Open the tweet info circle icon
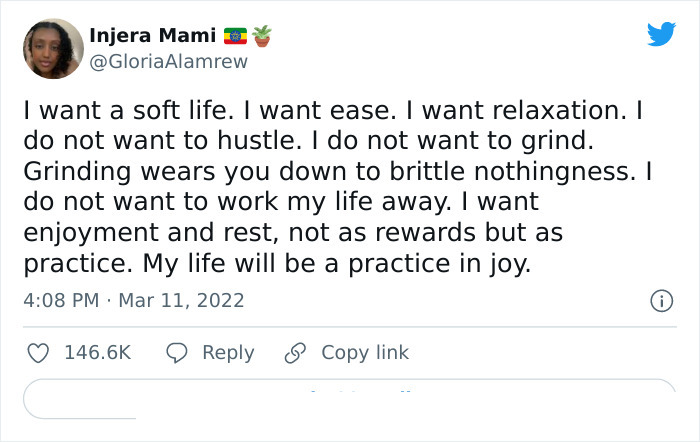The image size is (700, 442). pos(660,300)
